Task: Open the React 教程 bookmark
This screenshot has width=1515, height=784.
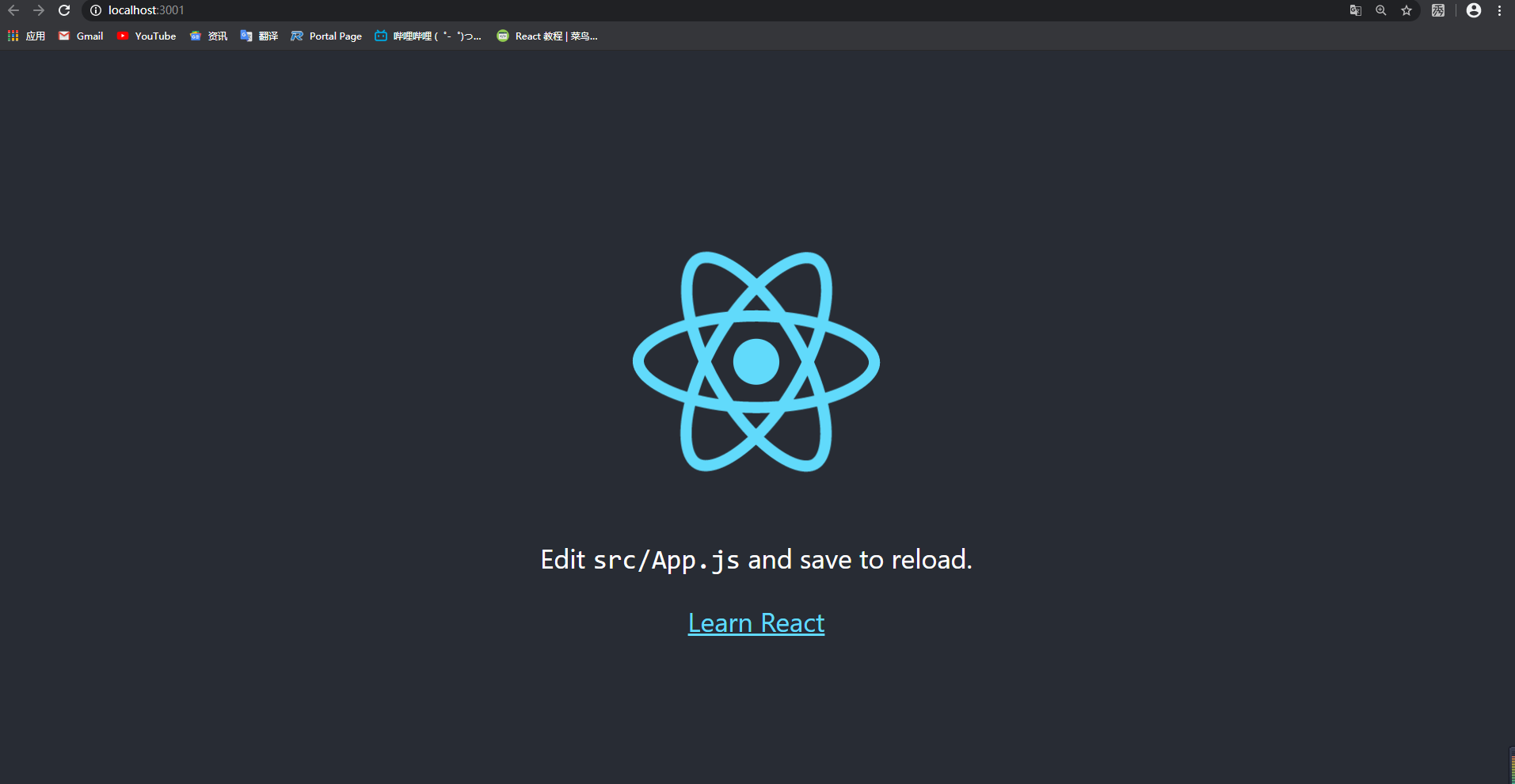Action: coord(546,36)
